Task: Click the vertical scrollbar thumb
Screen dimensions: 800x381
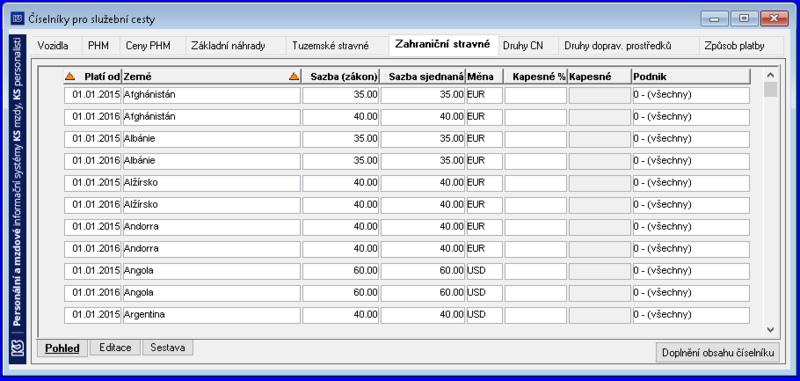Action: click(770, 89)
